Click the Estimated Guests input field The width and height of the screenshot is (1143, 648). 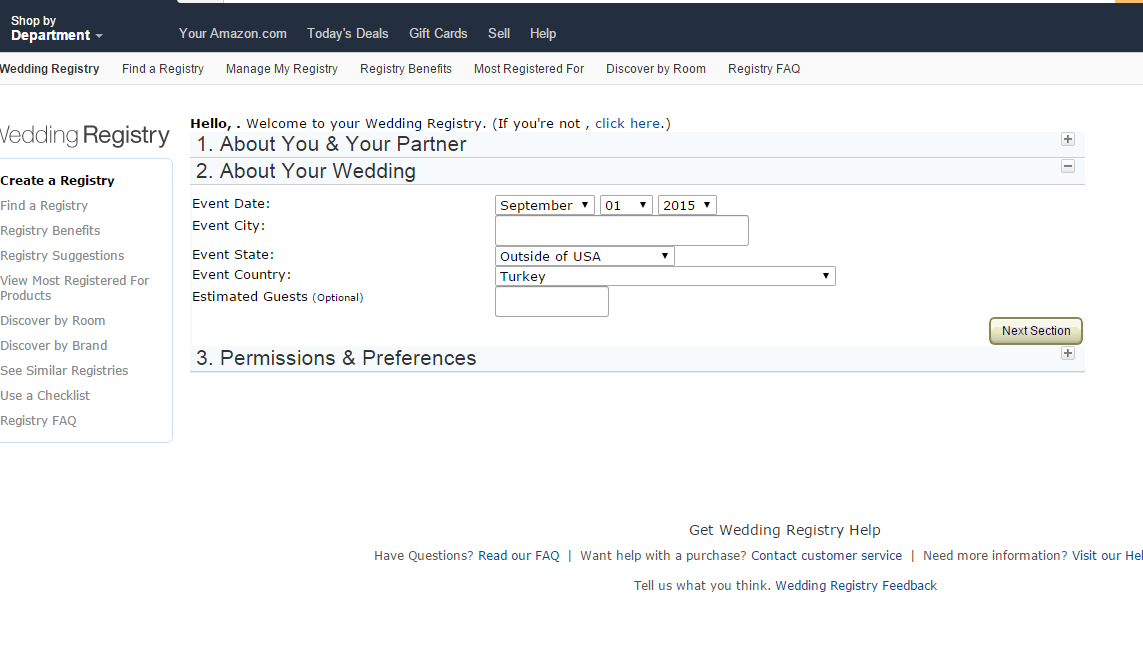coord(552,302)
